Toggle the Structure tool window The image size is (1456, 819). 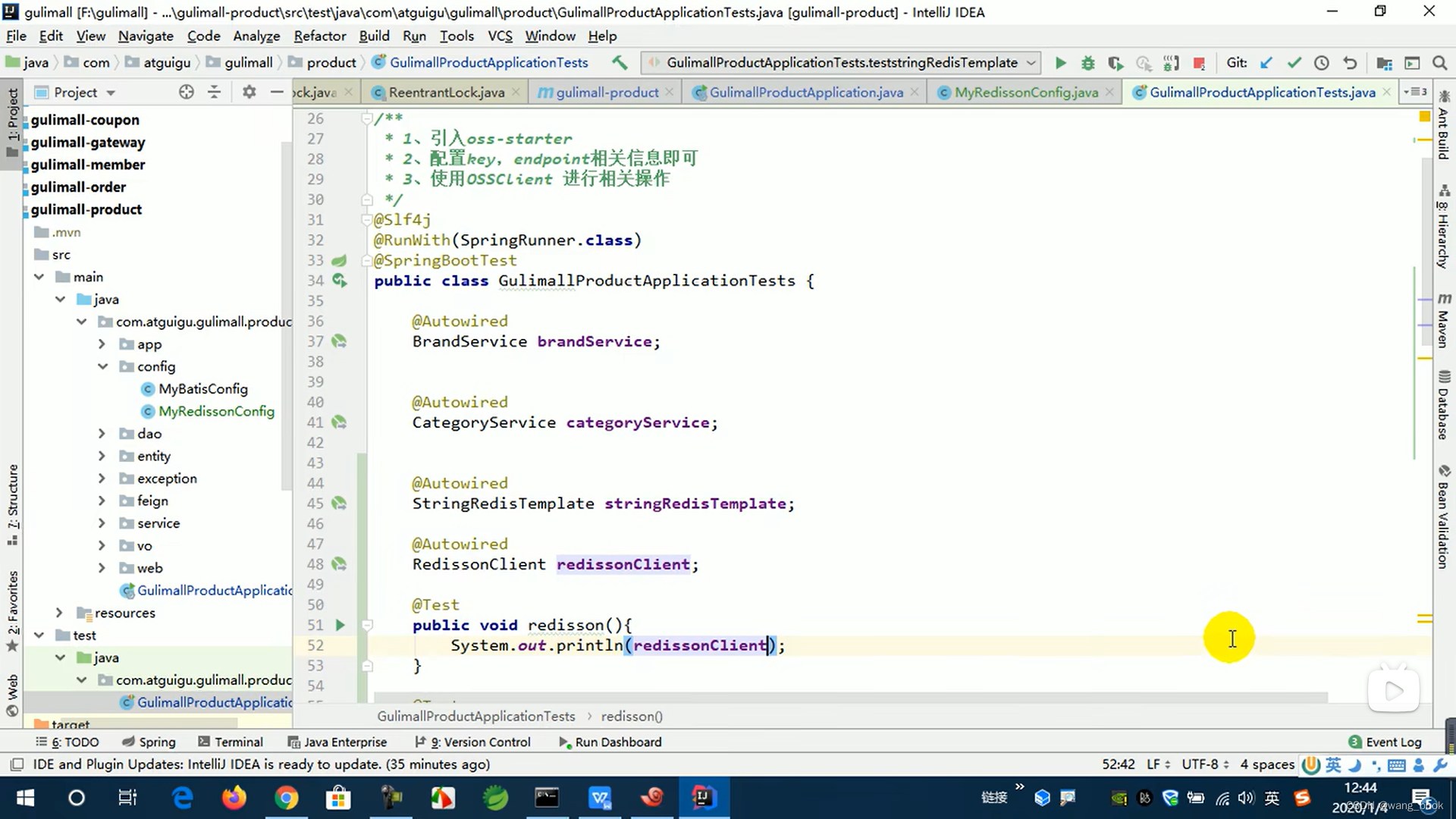[12, 504]
